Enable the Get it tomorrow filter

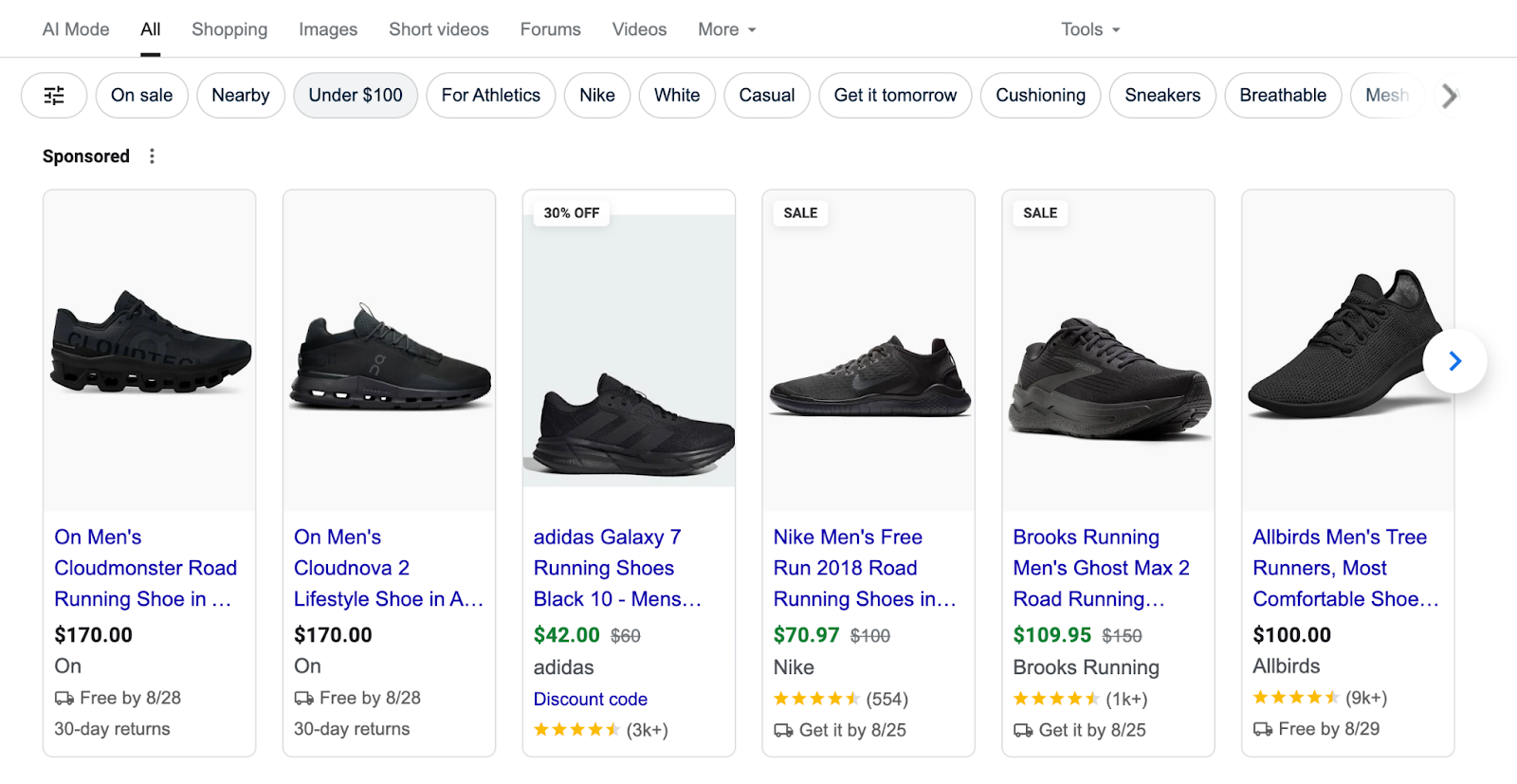[x=895, y=96]
